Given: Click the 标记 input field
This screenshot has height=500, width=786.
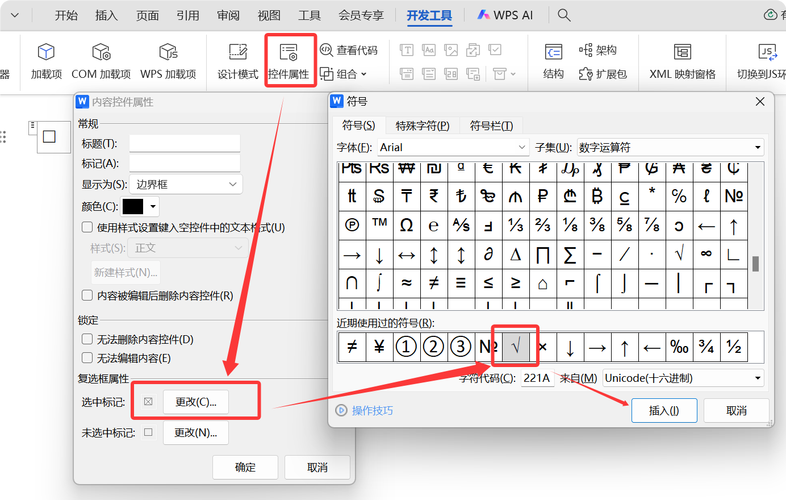Looking at the screenshot, I should [x=184, y=163].
